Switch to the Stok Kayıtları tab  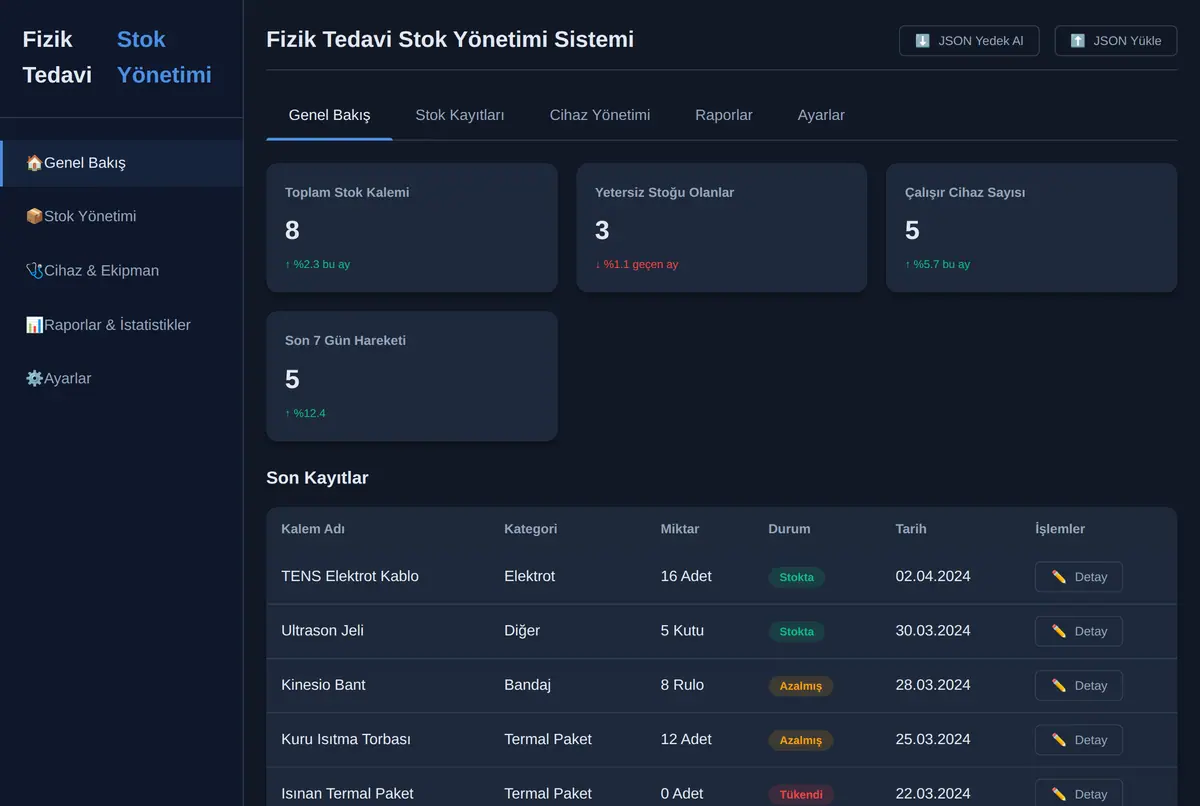[460, 115]
